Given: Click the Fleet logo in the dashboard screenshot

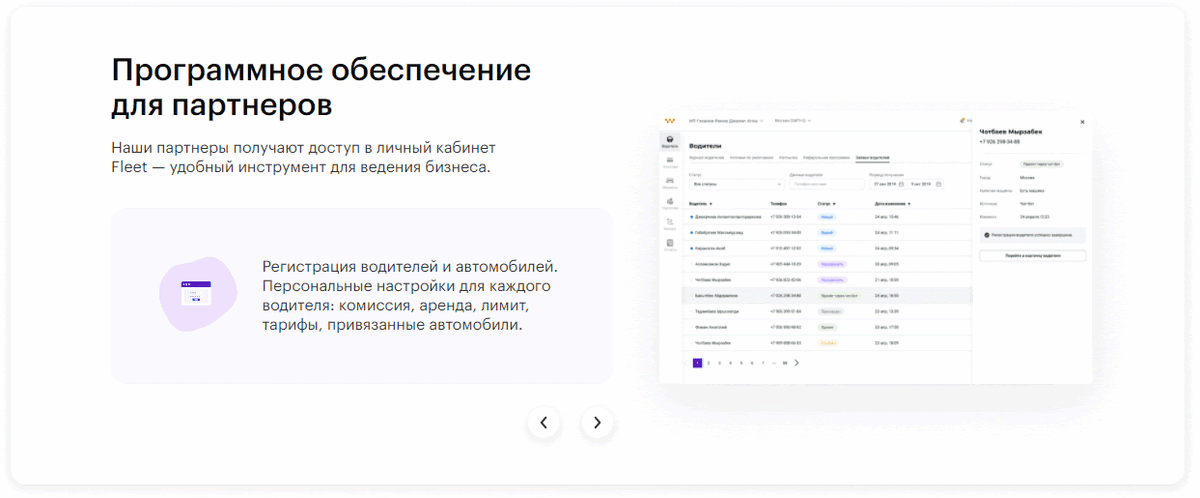Looking at the screenshot, I should (669, 121).
